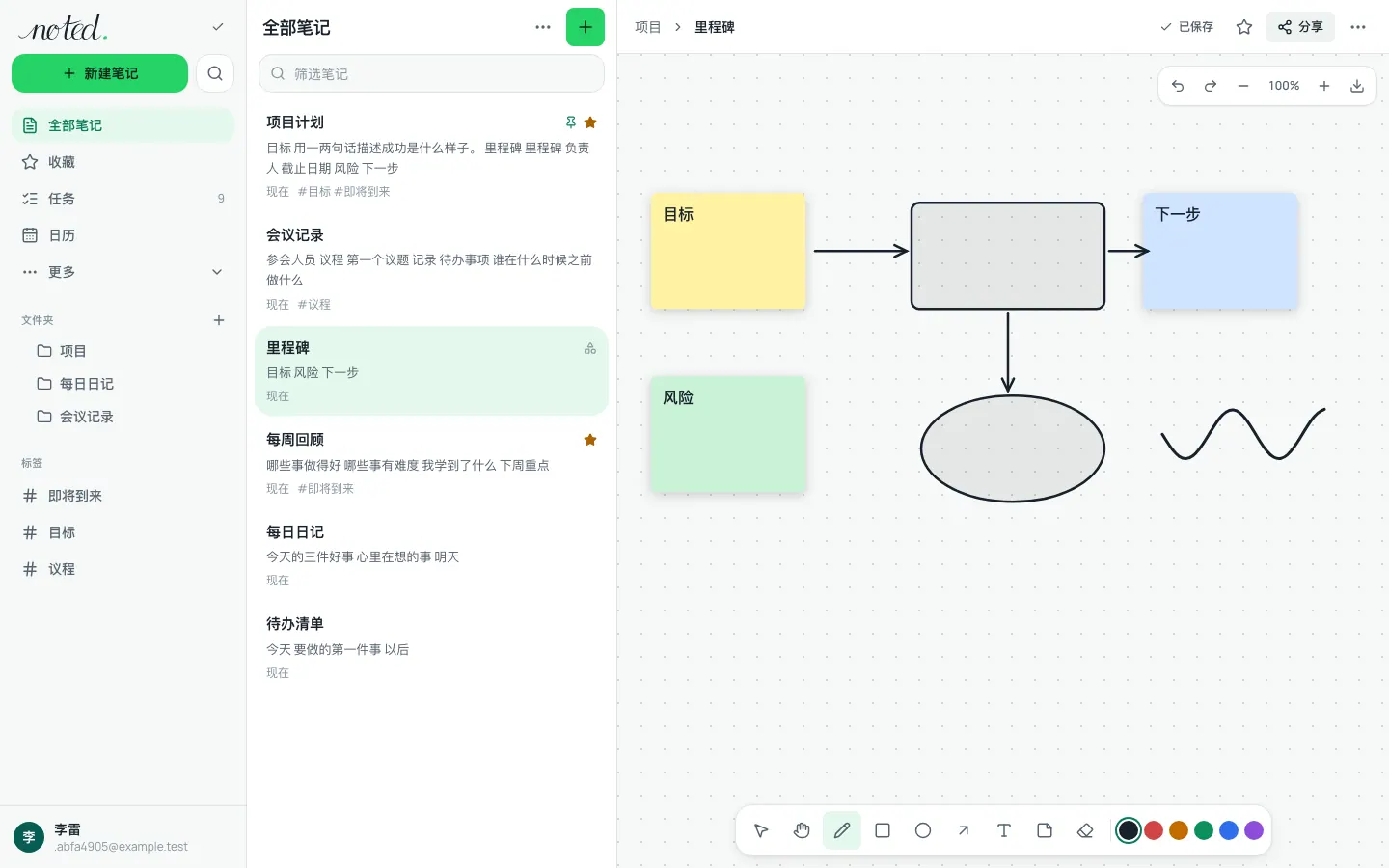The height and width of the screenshot is (868, 1389).
Task: Open 任务 section
Action: [x=123, y=199]
